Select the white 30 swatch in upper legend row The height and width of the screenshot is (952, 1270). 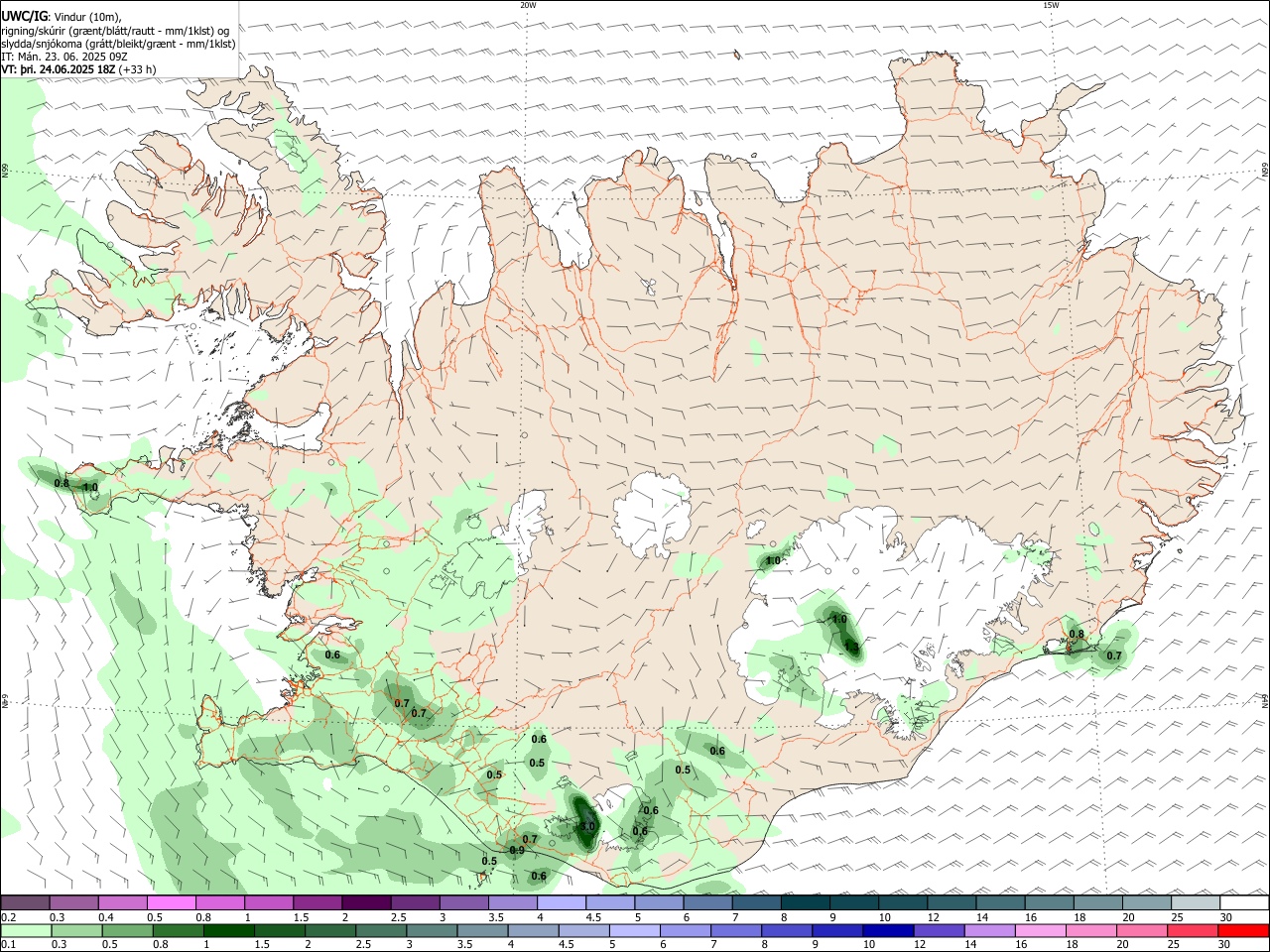(x=1244, y=902)
